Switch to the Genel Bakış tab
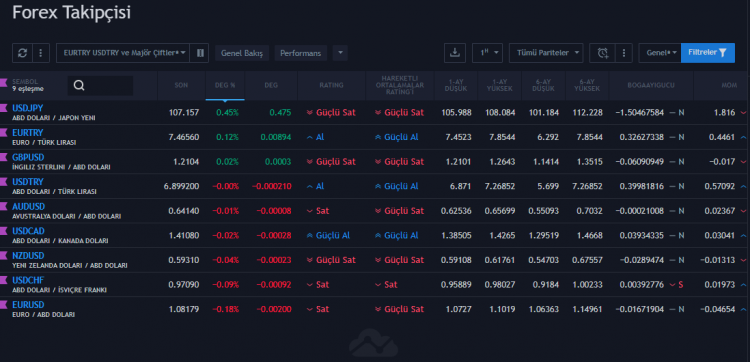This screenshot has height=362, width=750. pos(242,53)
